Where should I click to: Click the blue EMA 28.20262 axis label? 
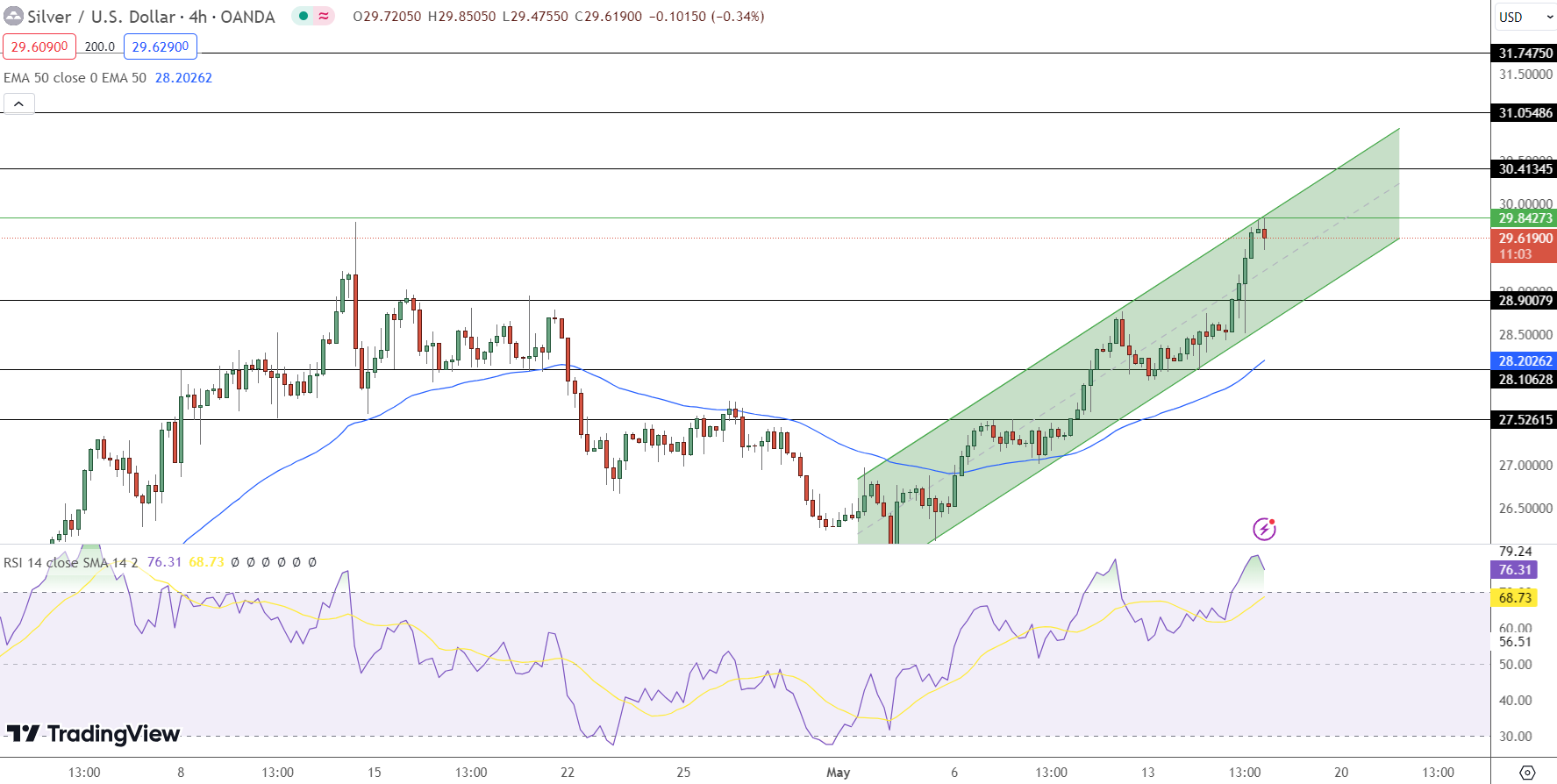[1525, 361]
